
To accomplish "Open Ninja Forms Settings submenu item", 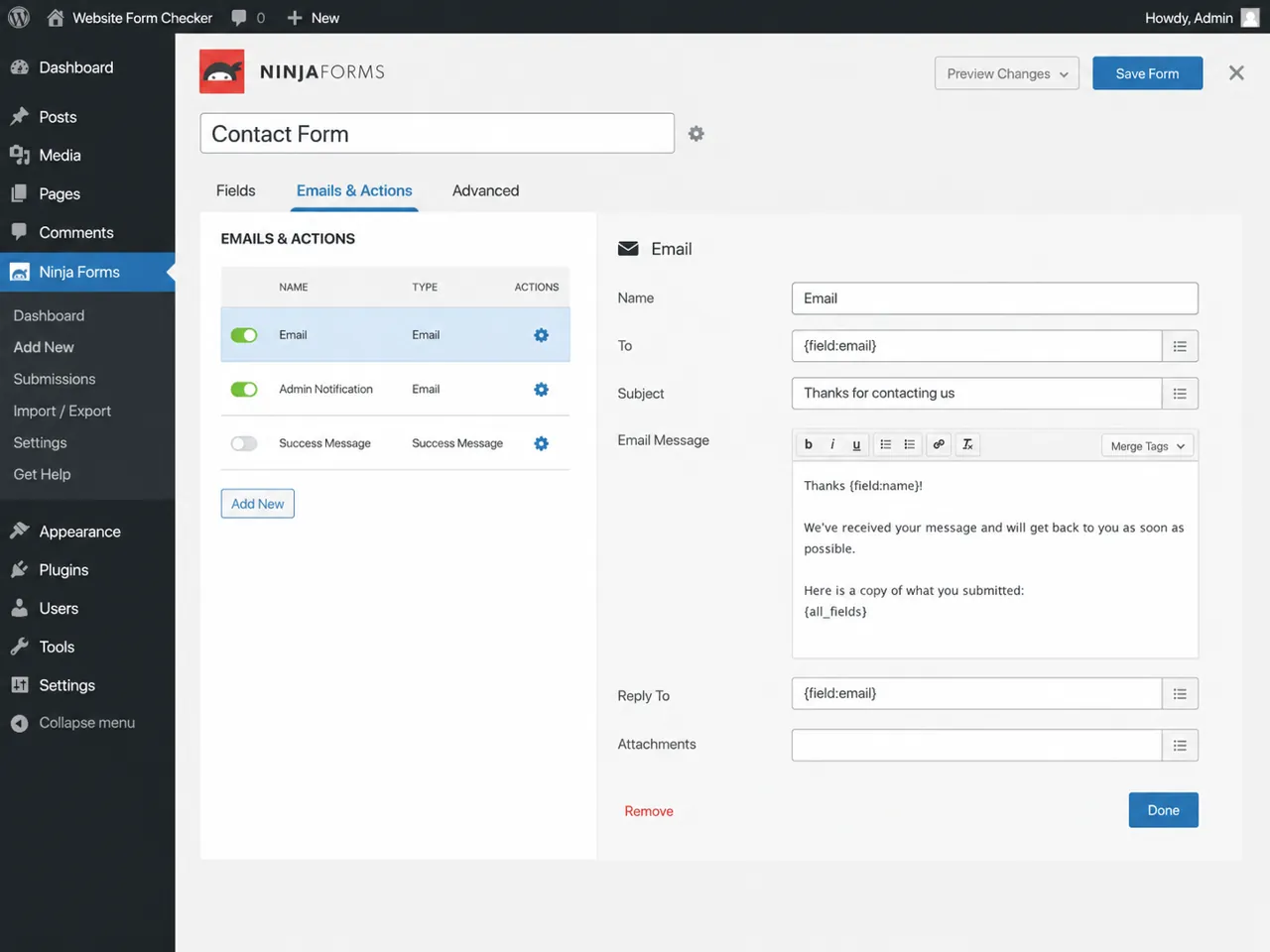I will 40,442.
